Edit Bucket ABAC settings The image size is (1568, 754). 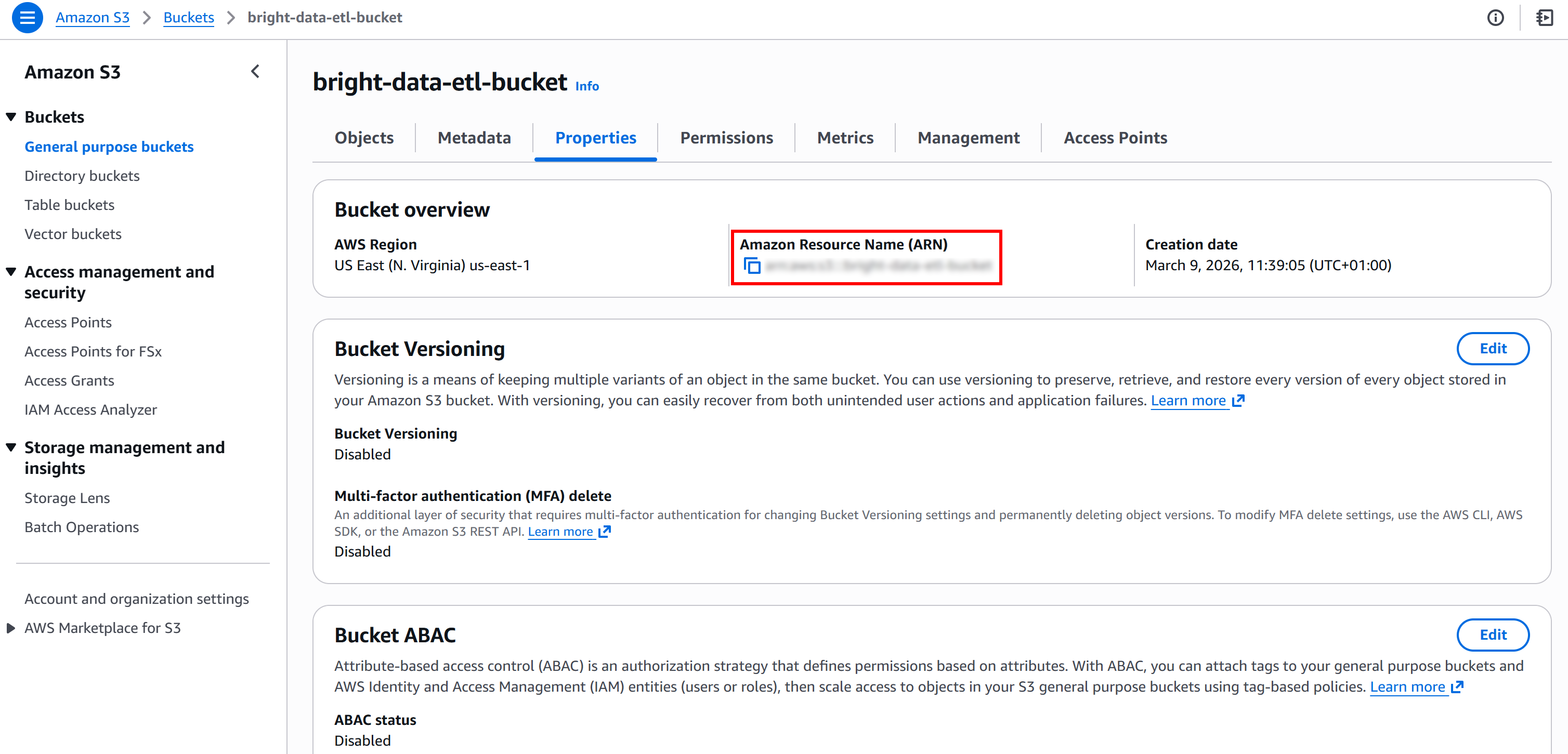click(1492, 634)
